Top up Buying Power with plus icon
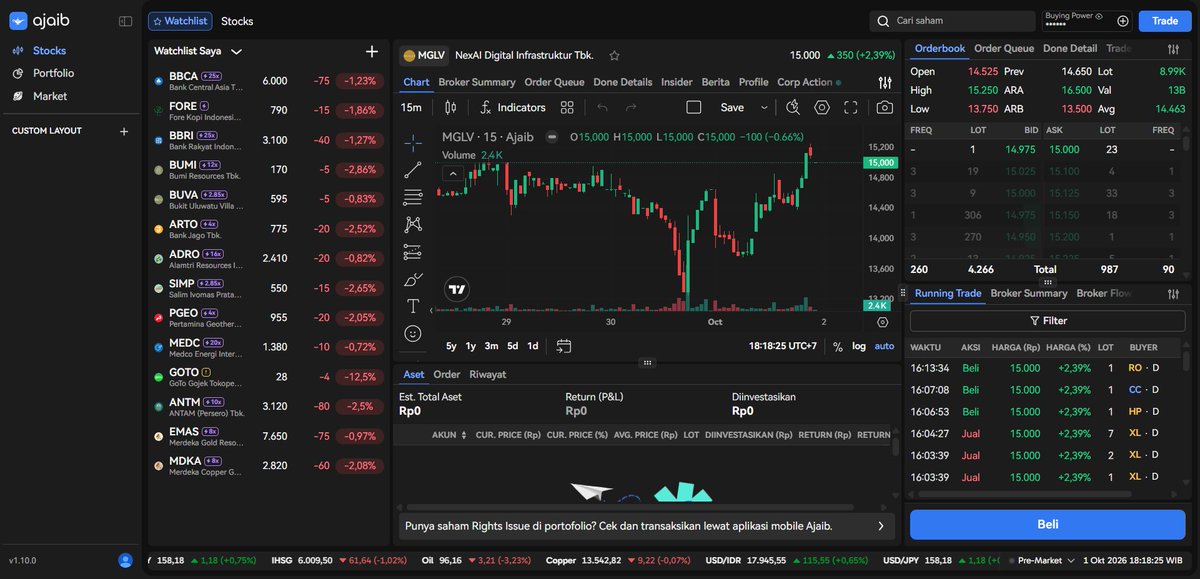 tap(1123, 21)
